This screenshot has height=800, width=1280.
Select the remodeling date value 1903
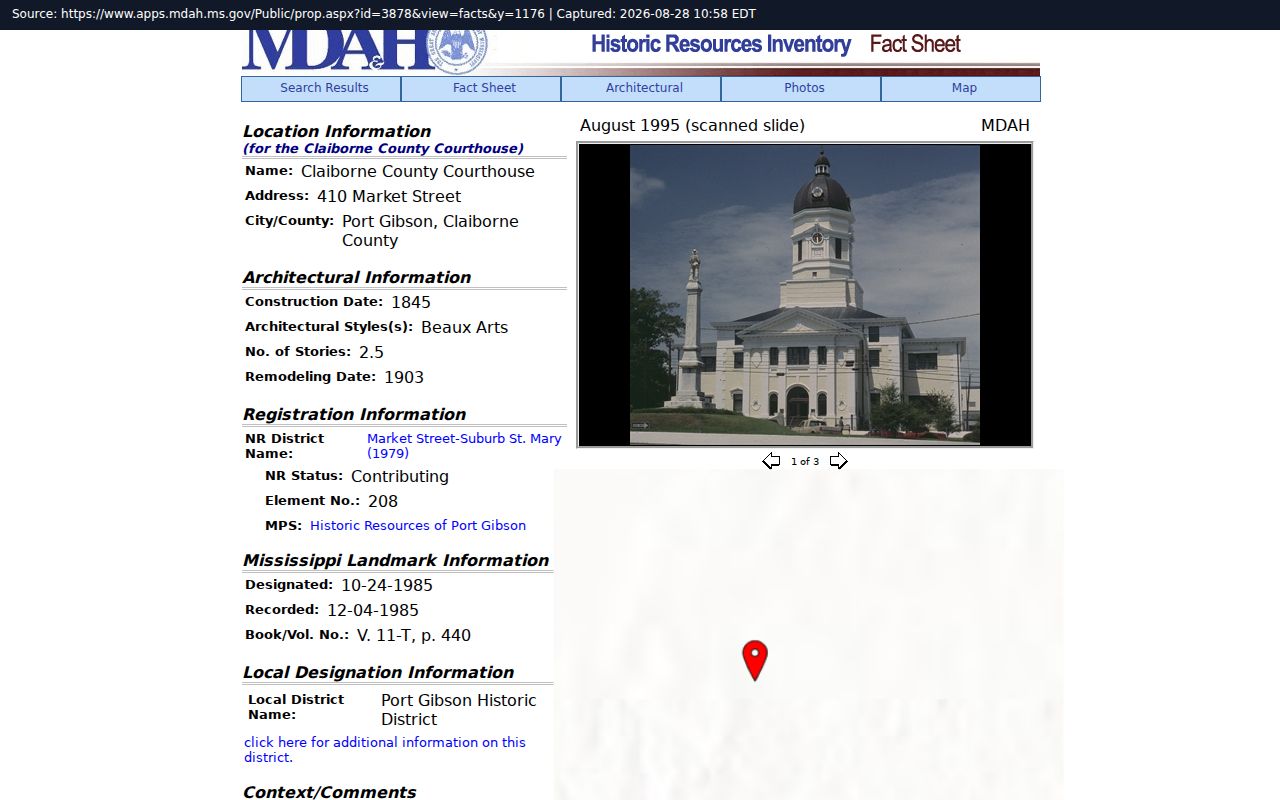click(404, 377)
